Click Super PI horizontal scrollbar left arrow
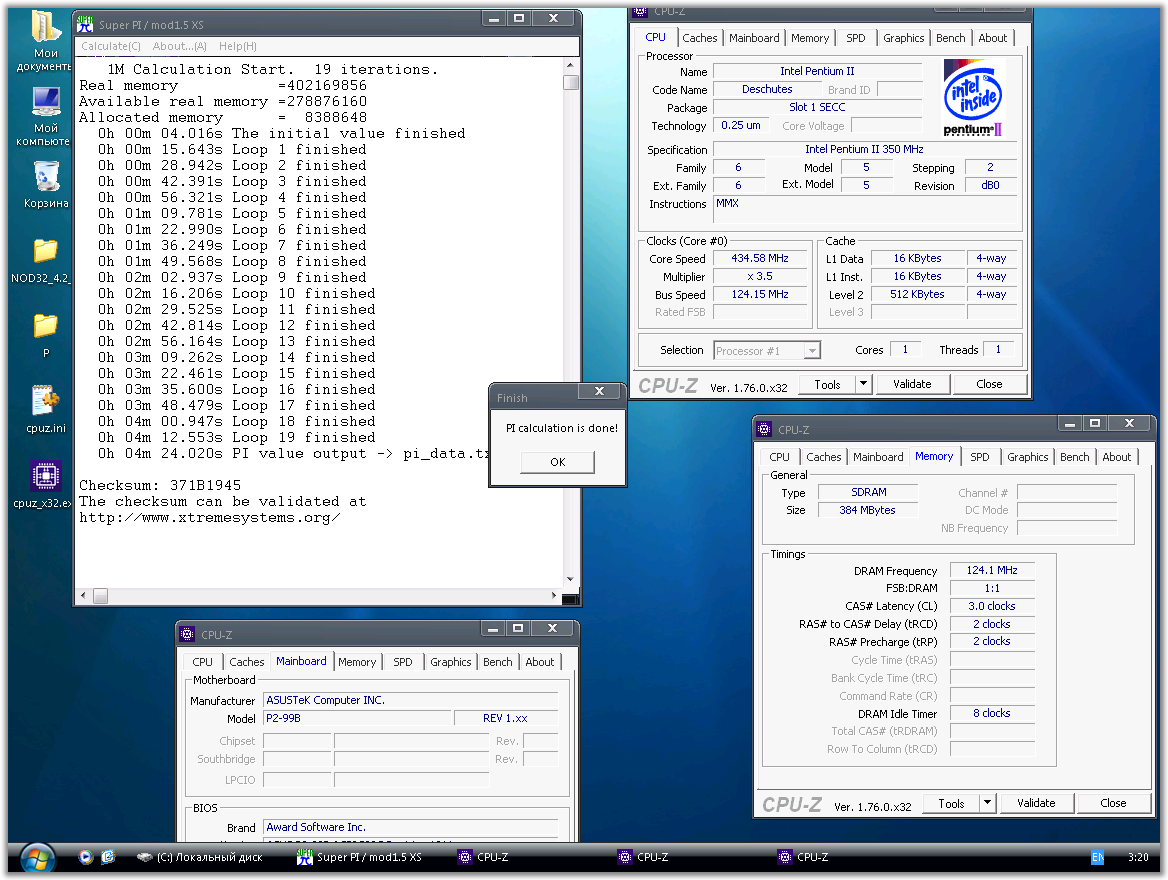 pyautogui.click(x=83, y=595)
